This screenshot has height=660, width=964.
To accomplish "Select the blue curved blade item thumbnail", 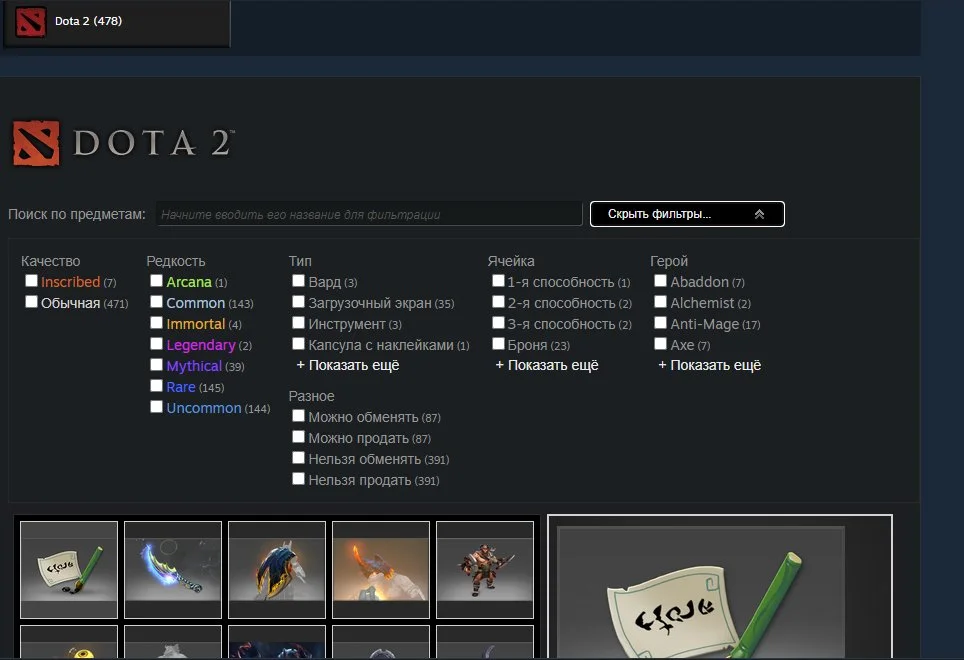I will (173, 570).
